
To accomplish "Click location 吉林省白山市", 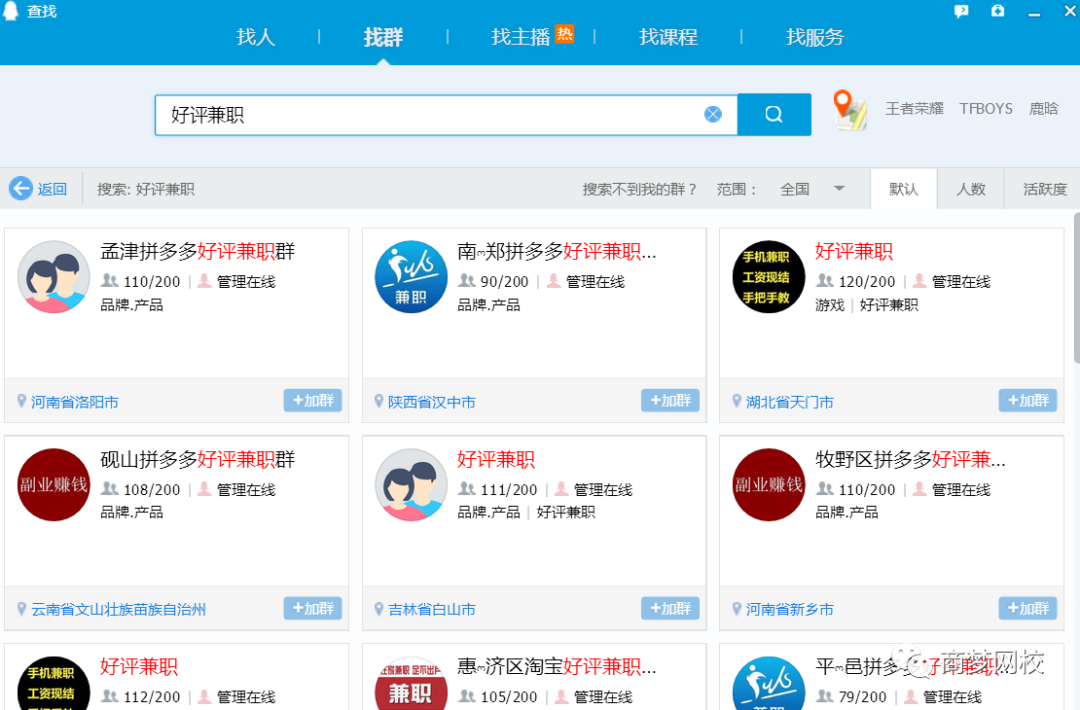I will click(x=432, y=609).
